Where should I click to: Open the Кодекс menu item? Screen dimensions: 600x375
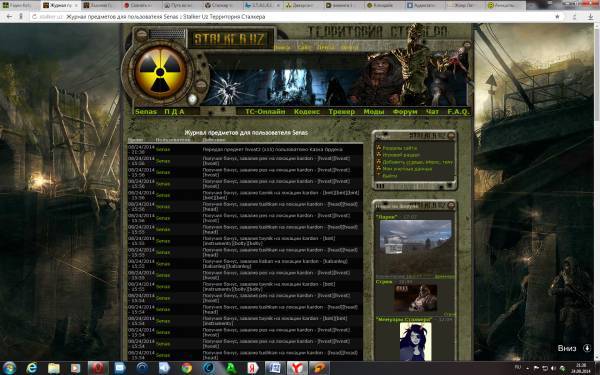(x=307, y=112)
